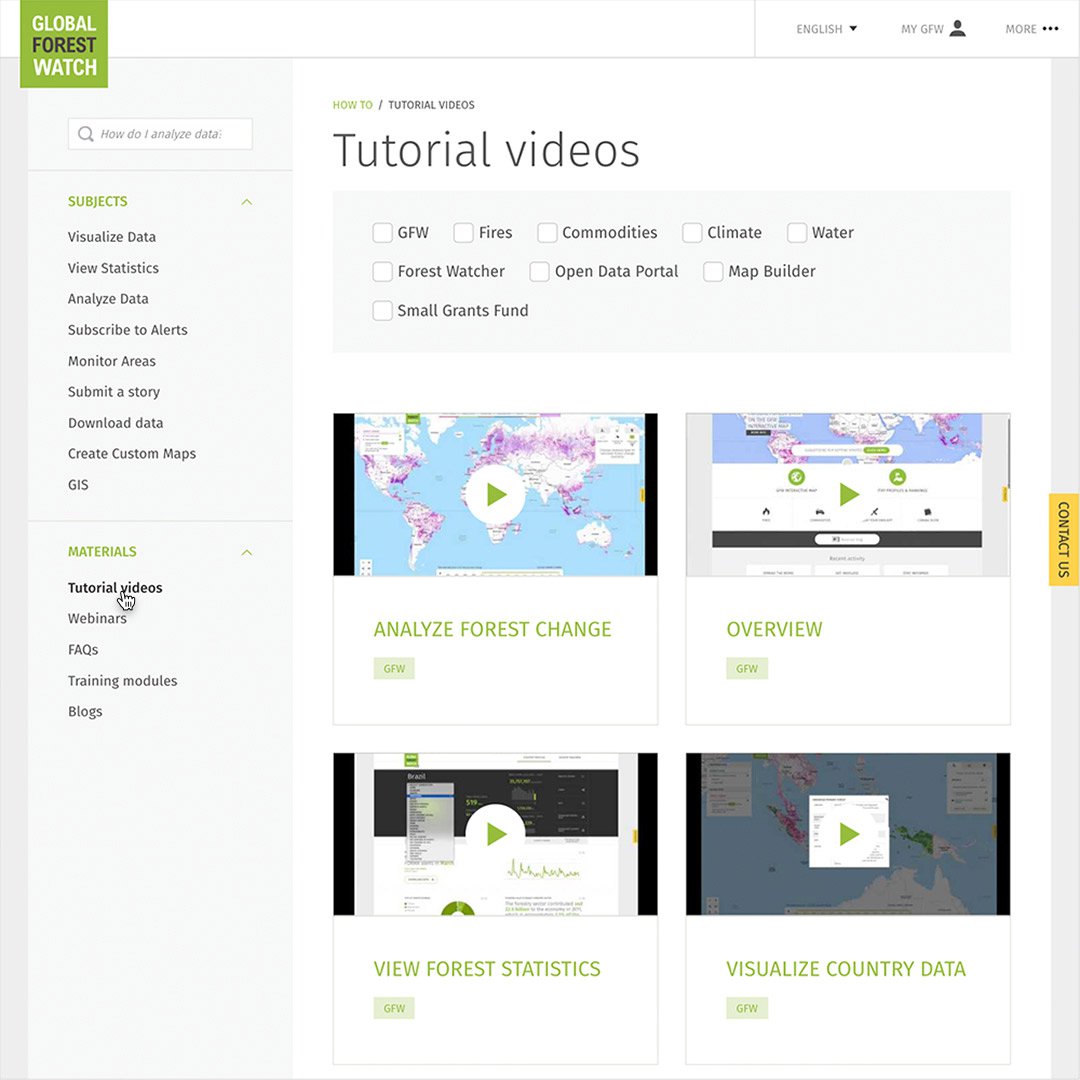The height and width of the screenshot is (1080, 1080).
Task: Enable the Commodities filter checkbox
Action: pyautogui.click(x=547, y=233)
